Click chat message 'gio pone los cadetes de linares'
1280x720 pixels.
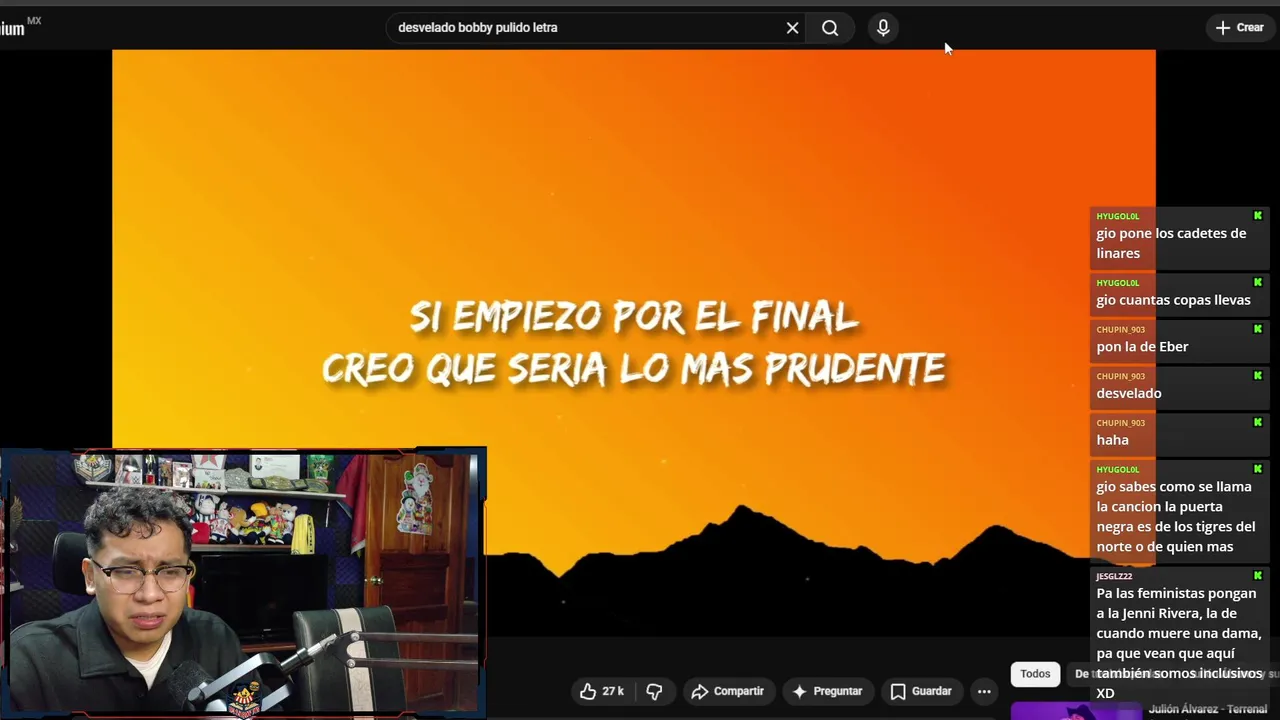click(x=1179, y=237)
